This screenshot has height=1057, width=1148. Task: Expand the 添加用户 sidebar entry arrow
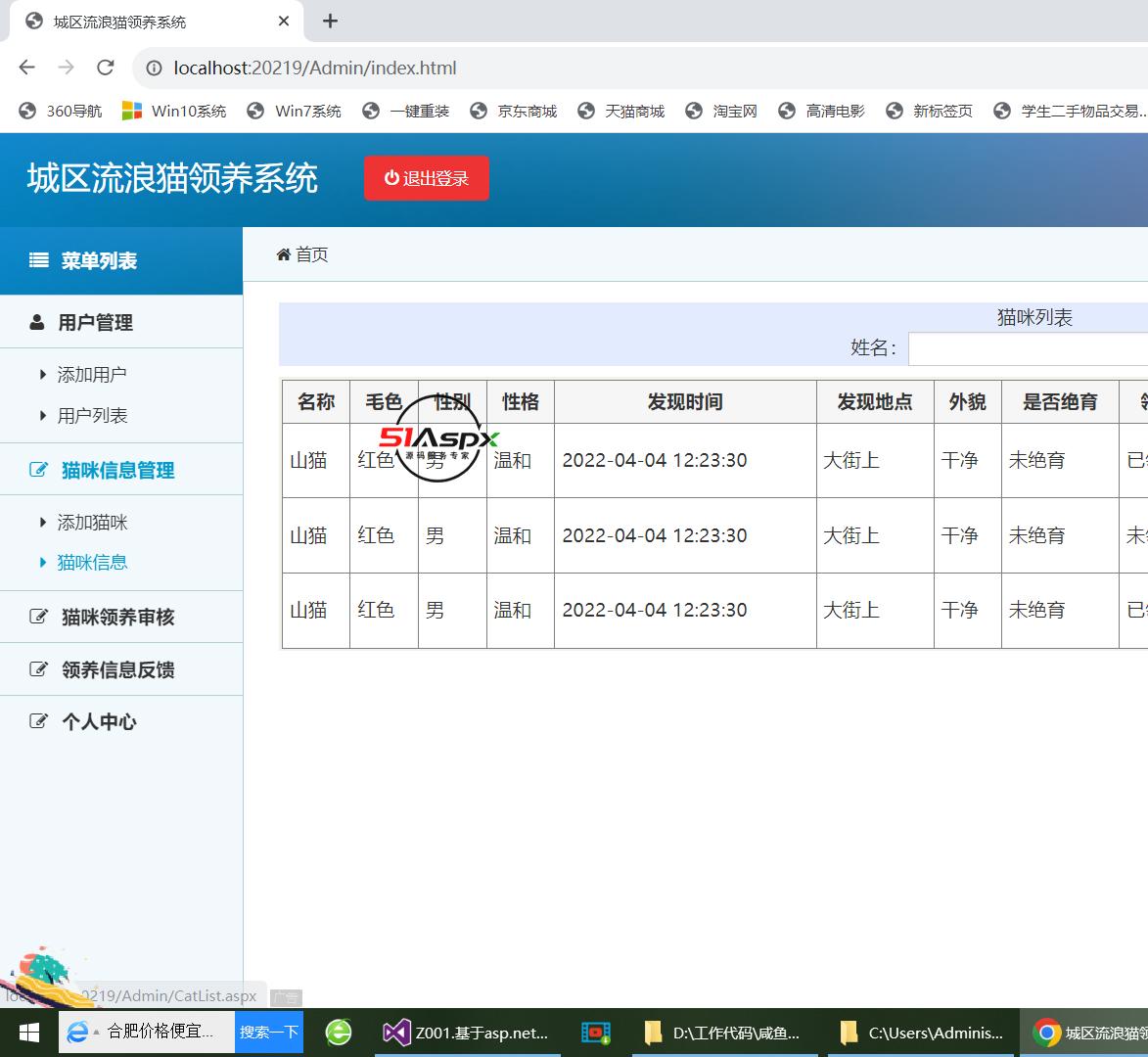(41, 374)
